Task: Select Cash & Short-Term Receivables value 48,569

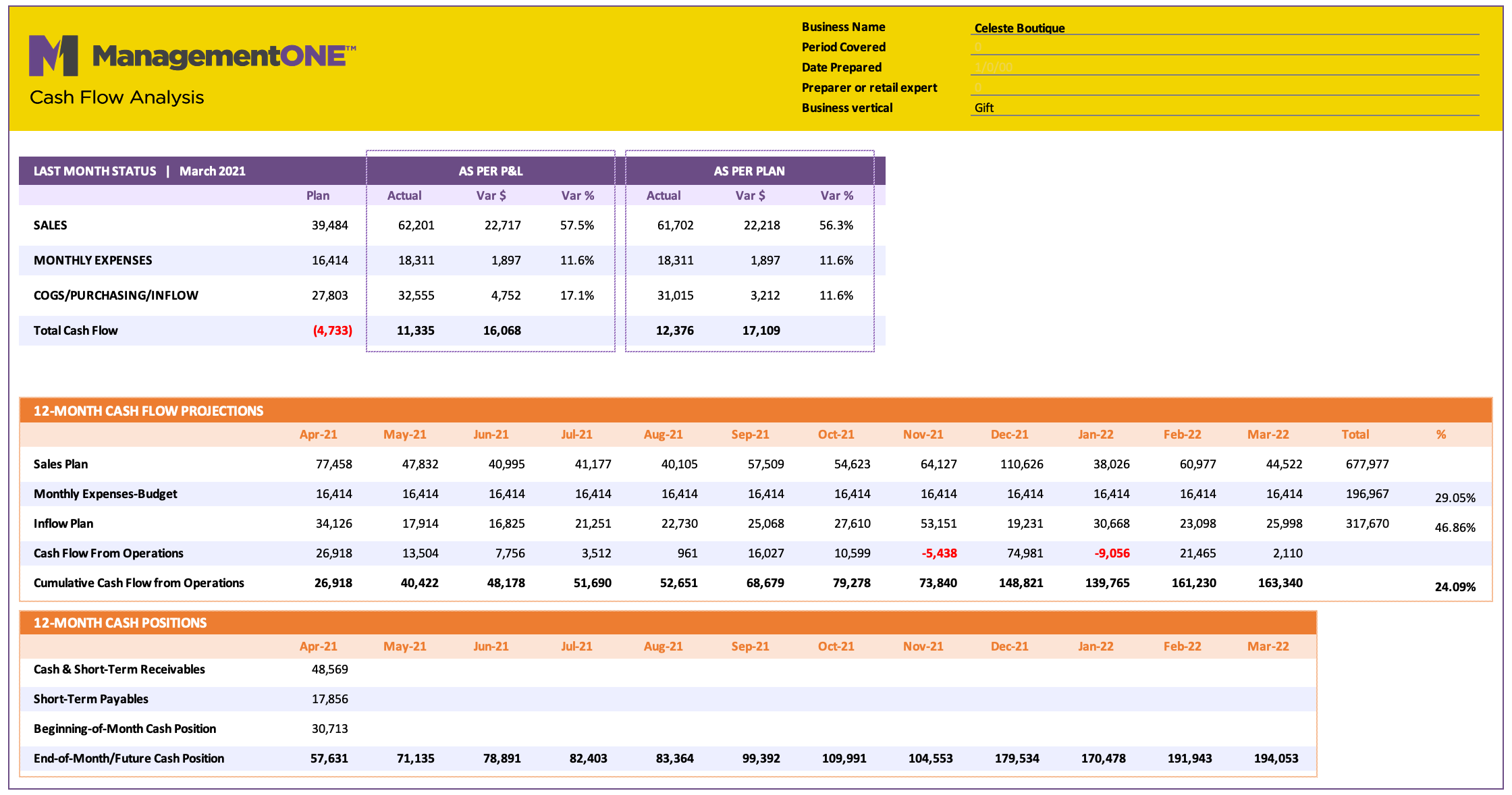Action: [x=329, y=669]
